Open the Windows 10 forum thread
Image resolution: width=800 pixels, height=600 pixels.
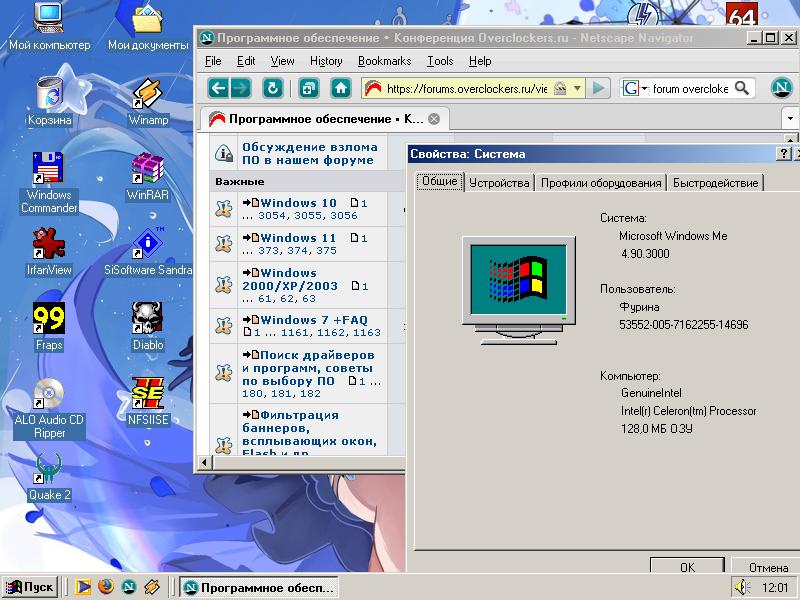pos(298,203)
